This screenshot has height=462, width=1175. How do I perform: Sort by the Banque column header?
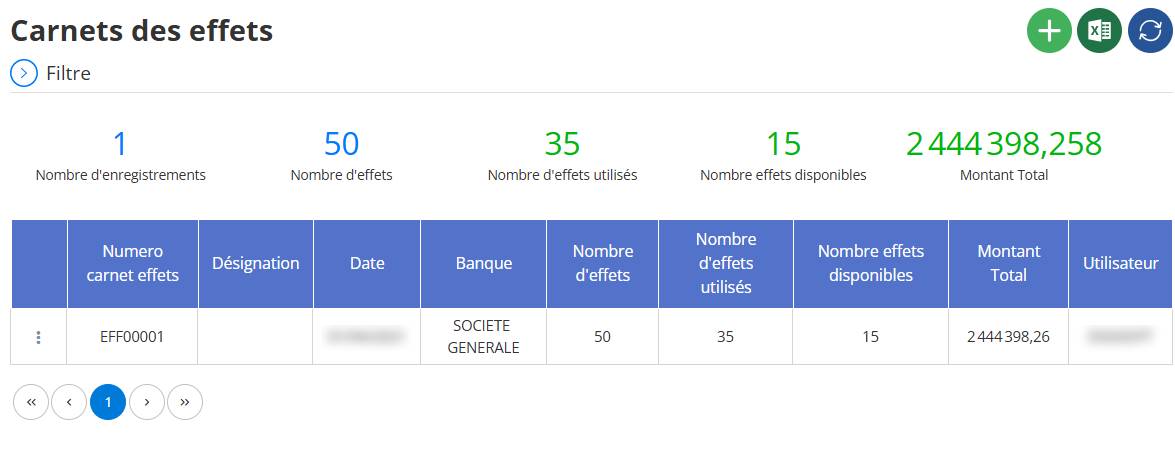pyautogui.click(x=484, y=264)
